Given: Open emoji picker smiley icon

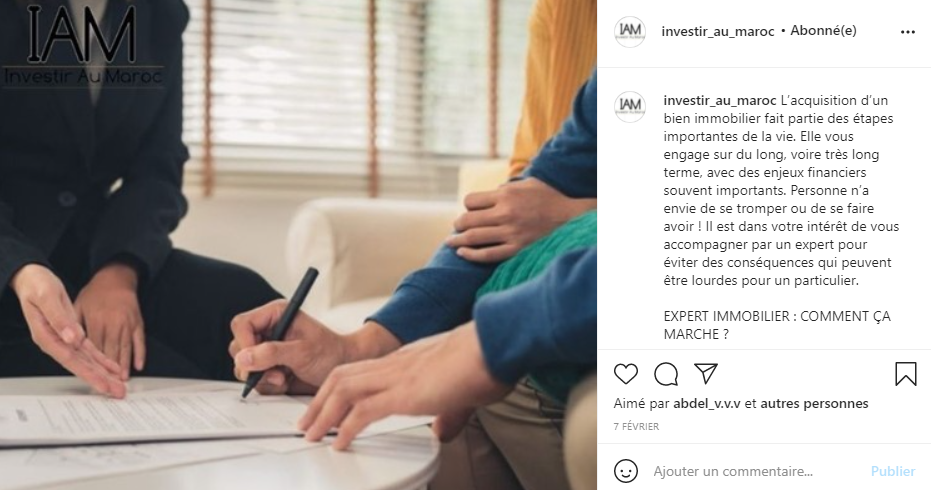Looking at the screenshot, I should pyautogui.click(x=626, y=471).
